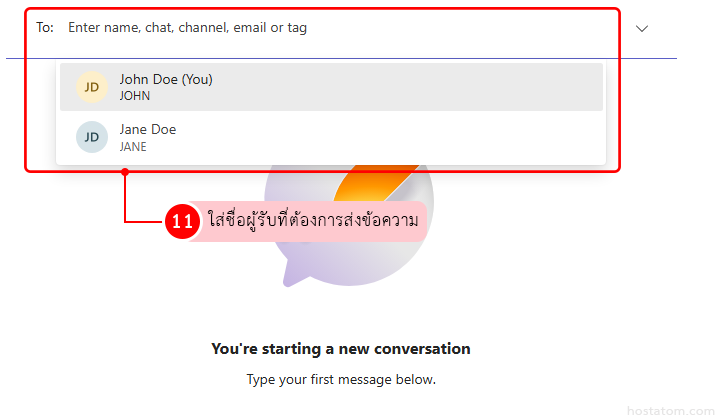Screen dimensions: 720x419
Task: Click the "Jane Doe" name text
Action: click(x=148, y=129)
